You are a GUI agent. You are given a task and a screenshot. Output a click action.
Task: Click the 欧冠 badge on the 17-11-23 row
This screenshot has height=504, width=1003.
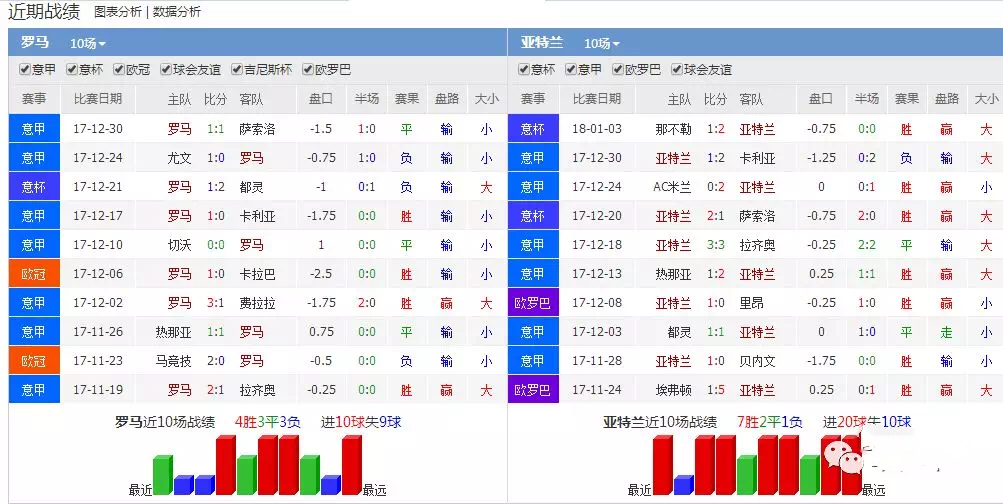pos(34,360)
